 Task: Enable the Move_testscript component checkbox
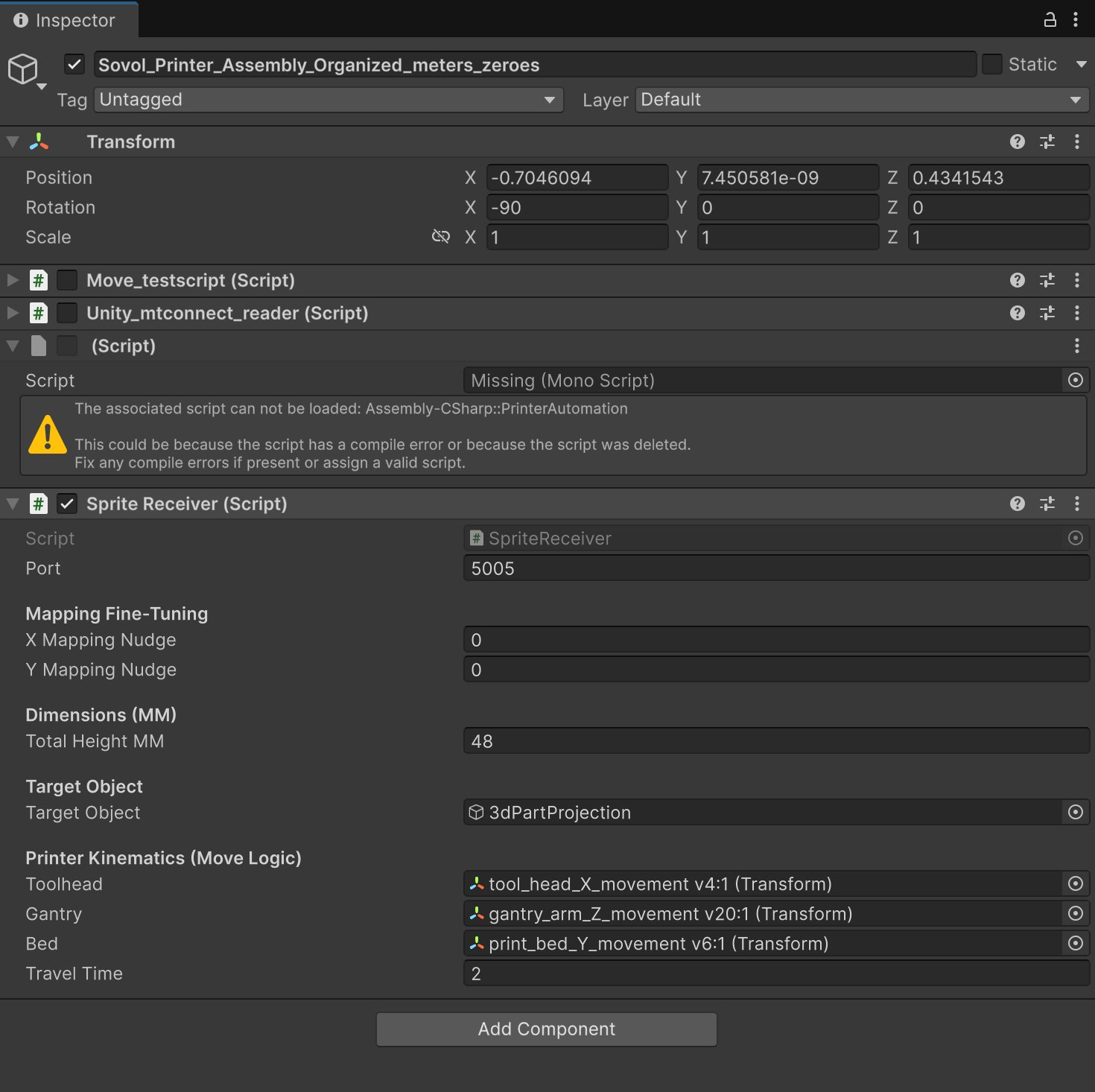click(x=67, y=280)
